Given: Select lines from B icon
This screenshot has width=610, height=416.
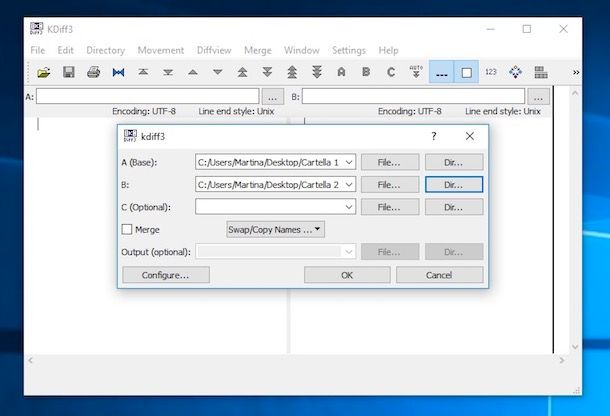Looking at the screenshot, I should point(366,72).
